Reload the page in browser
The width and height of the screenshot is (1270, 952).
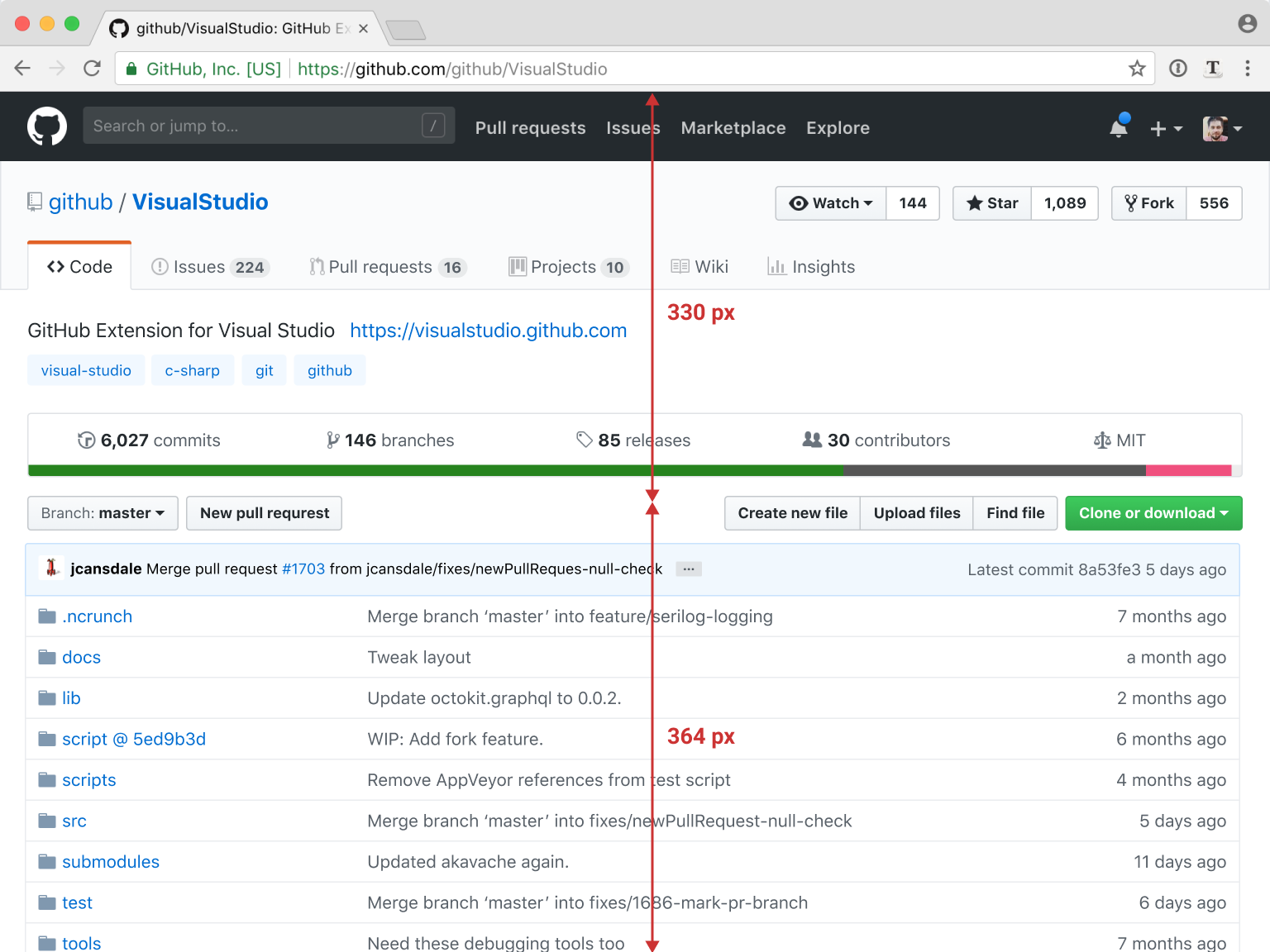point(92,69)
